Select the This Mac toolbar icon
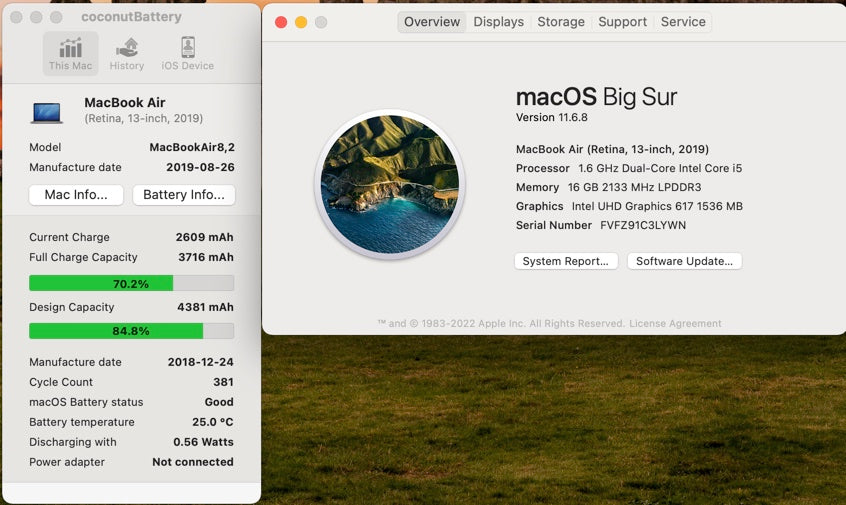Viewport: 846px width, 505px height. pos(70,53)
